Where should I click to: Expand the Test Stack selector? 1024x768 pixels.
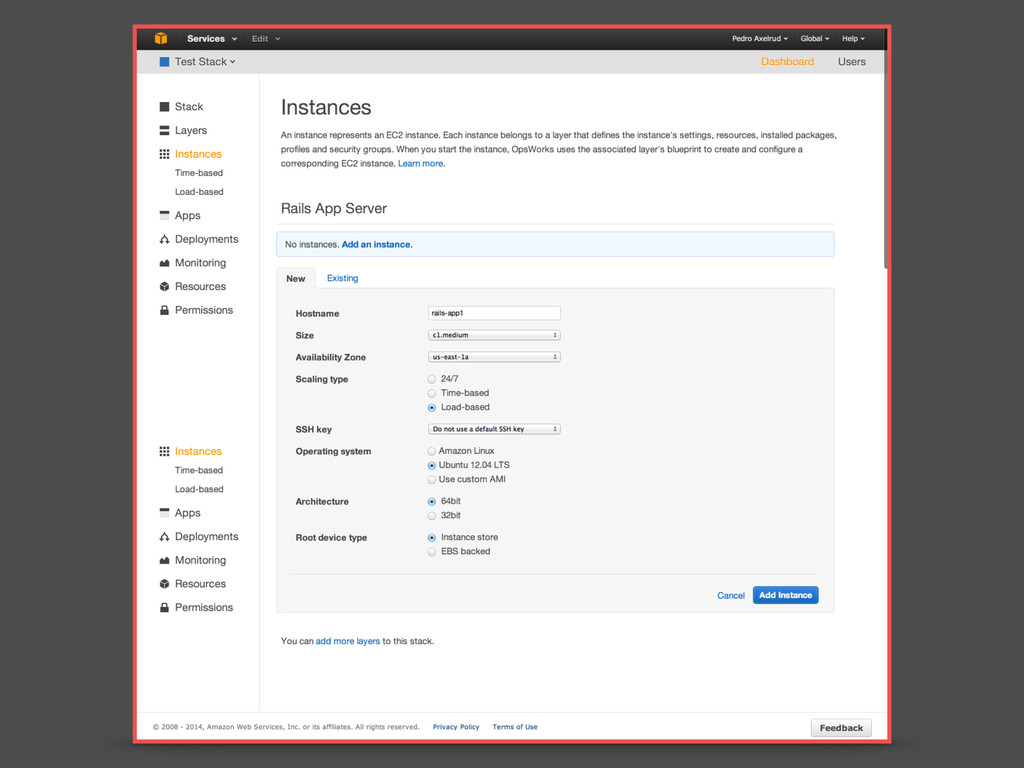pos(204,61)
